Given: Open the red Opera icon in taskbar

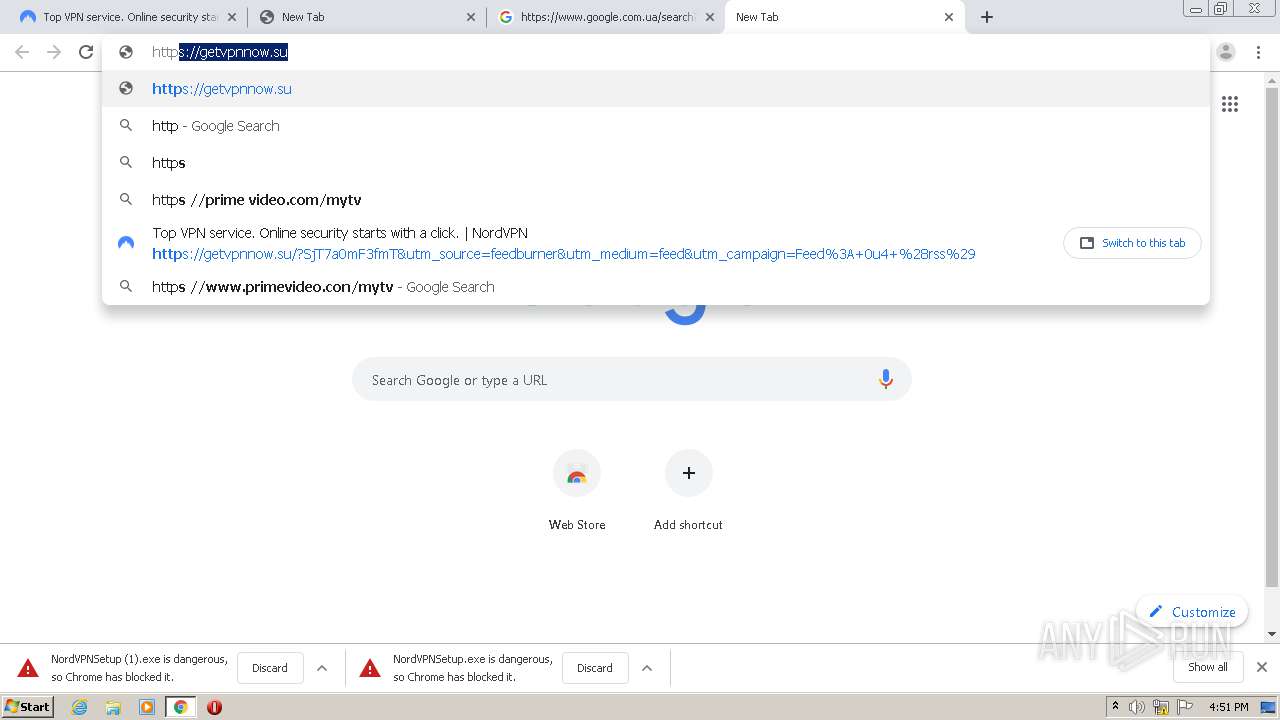Looking at the screenshot, I should [x=214, y=707].
